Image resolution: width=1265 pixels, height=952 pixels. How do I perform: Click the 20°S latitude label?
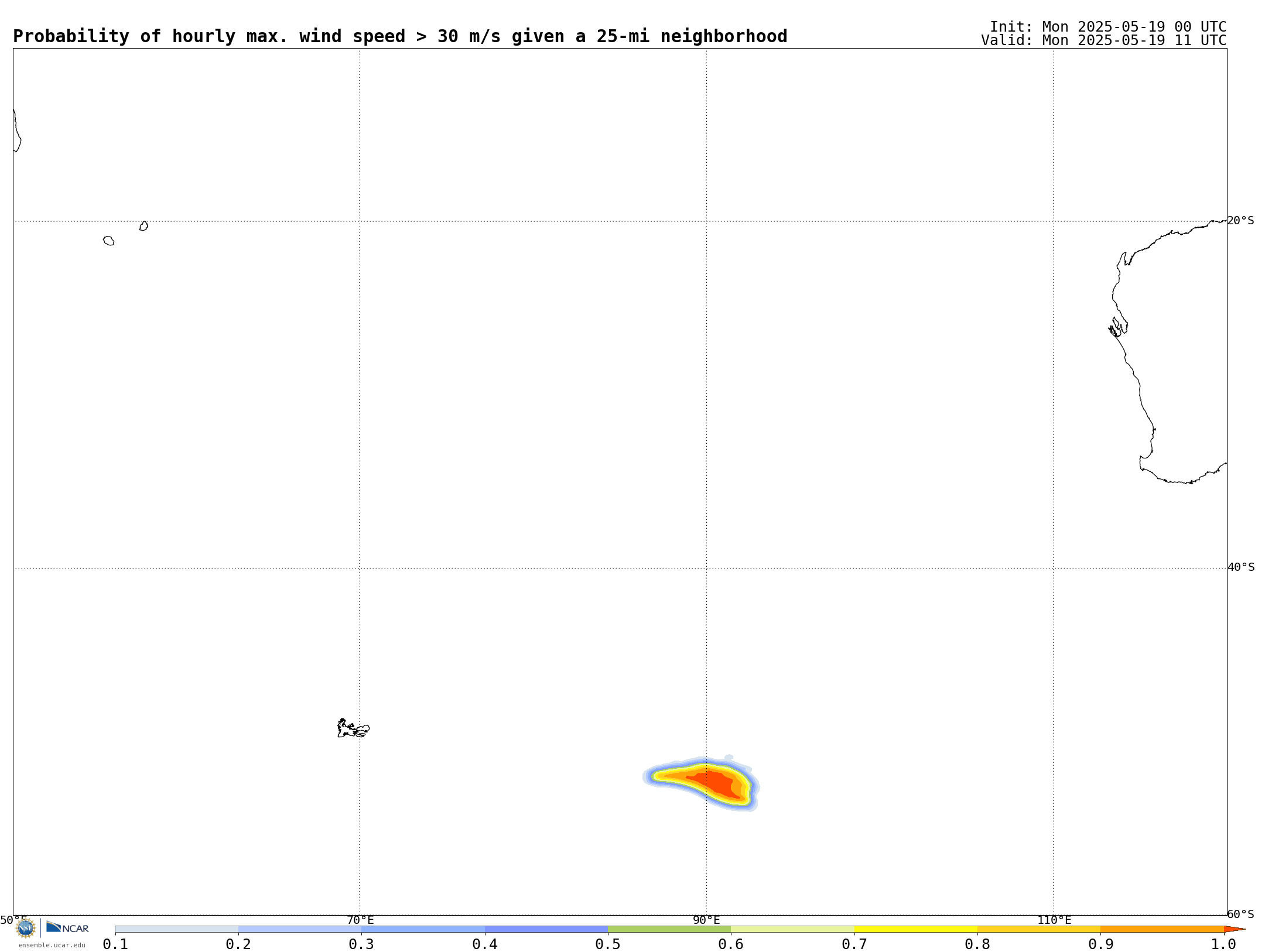[1240, 221]
